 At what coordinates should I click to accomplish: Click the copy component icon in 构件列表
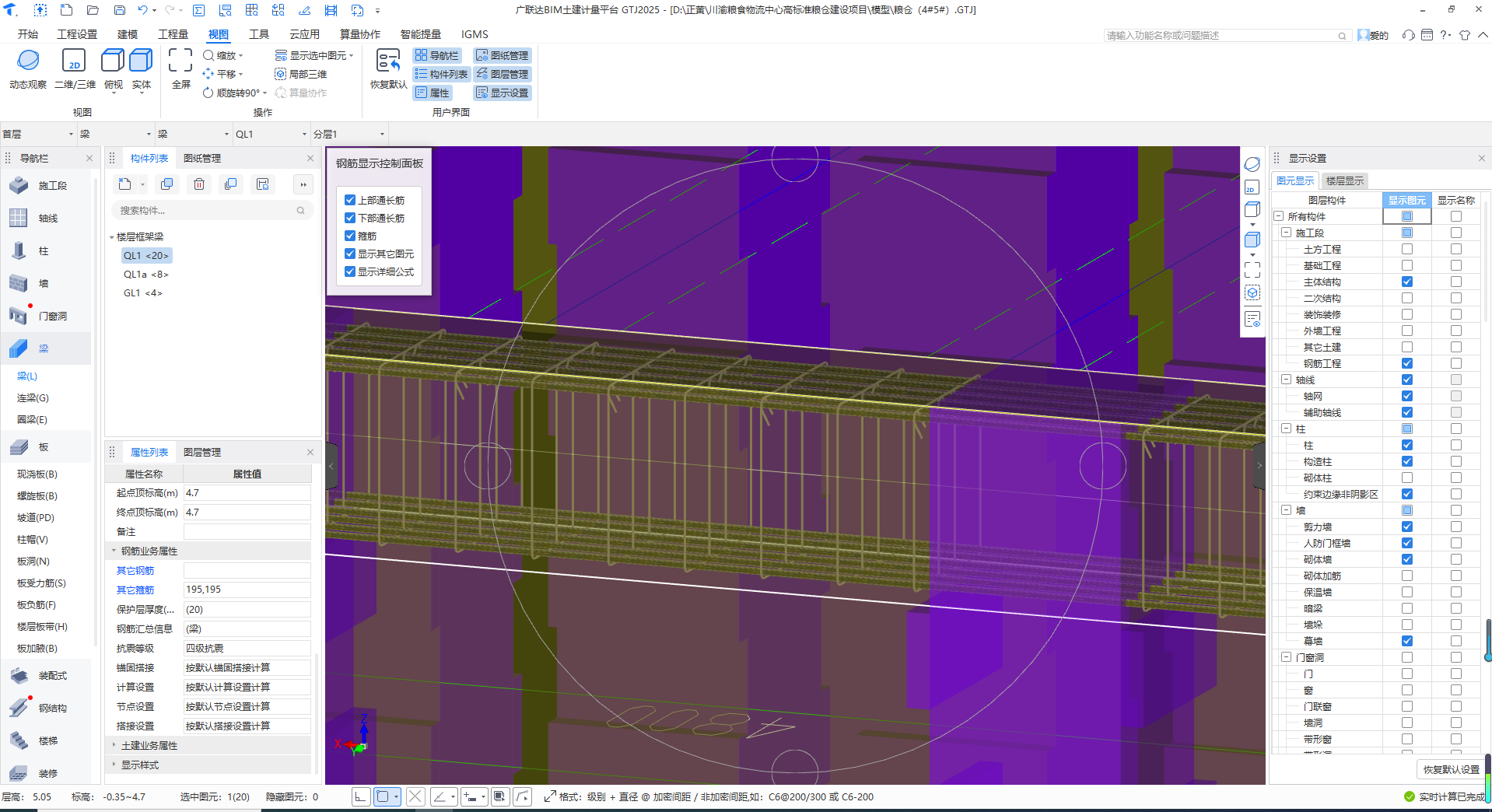[166, 184]
